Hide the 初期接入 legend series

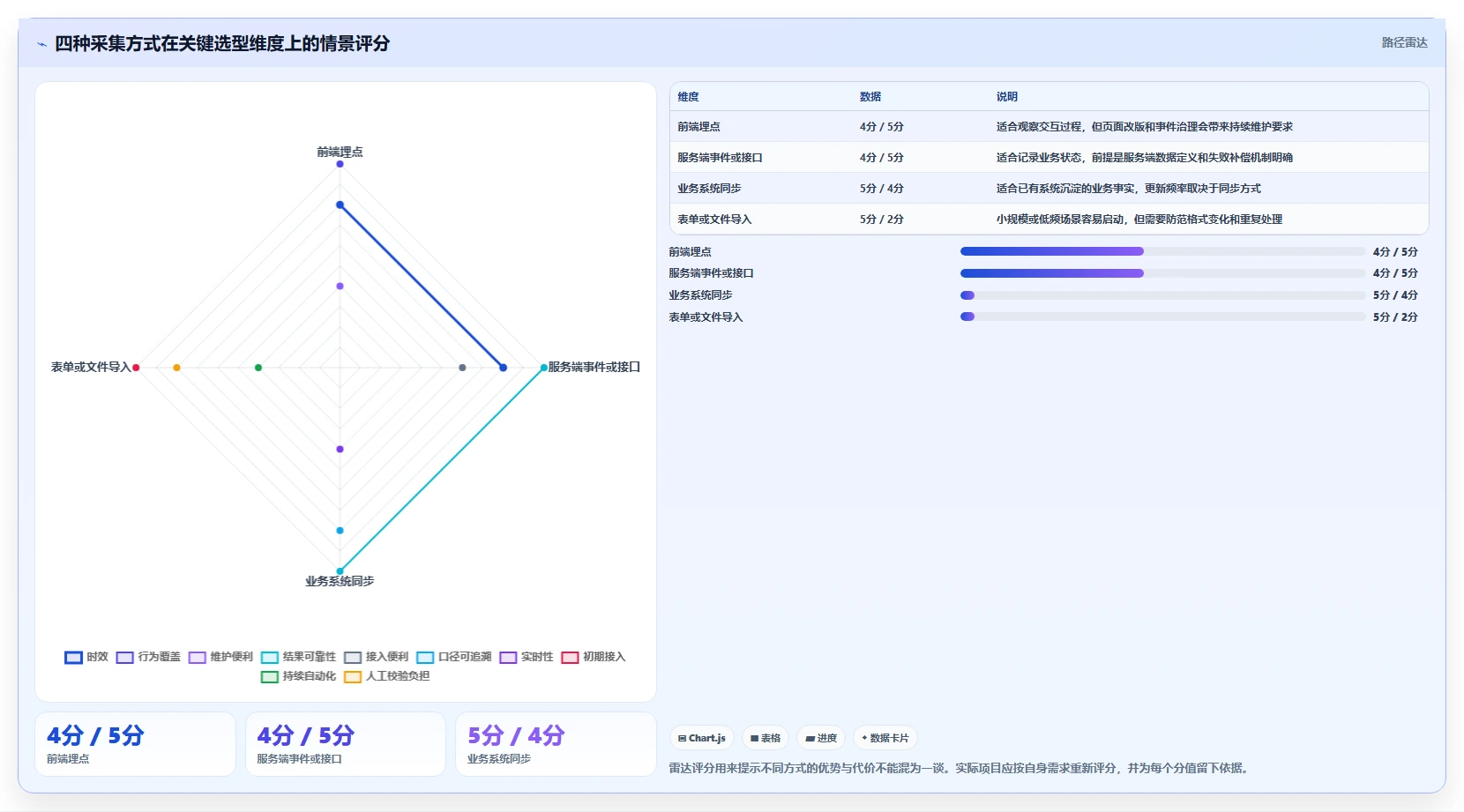tap(593, 657)
